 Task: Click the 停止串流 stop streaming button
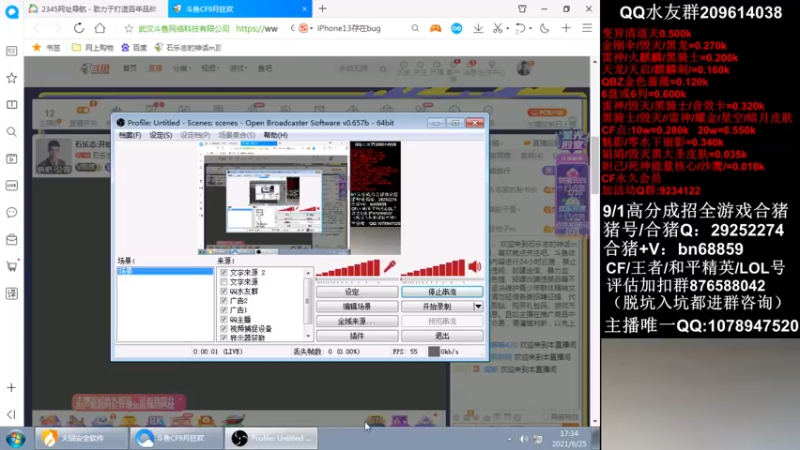pyautogui.click(x=442, y=292)
